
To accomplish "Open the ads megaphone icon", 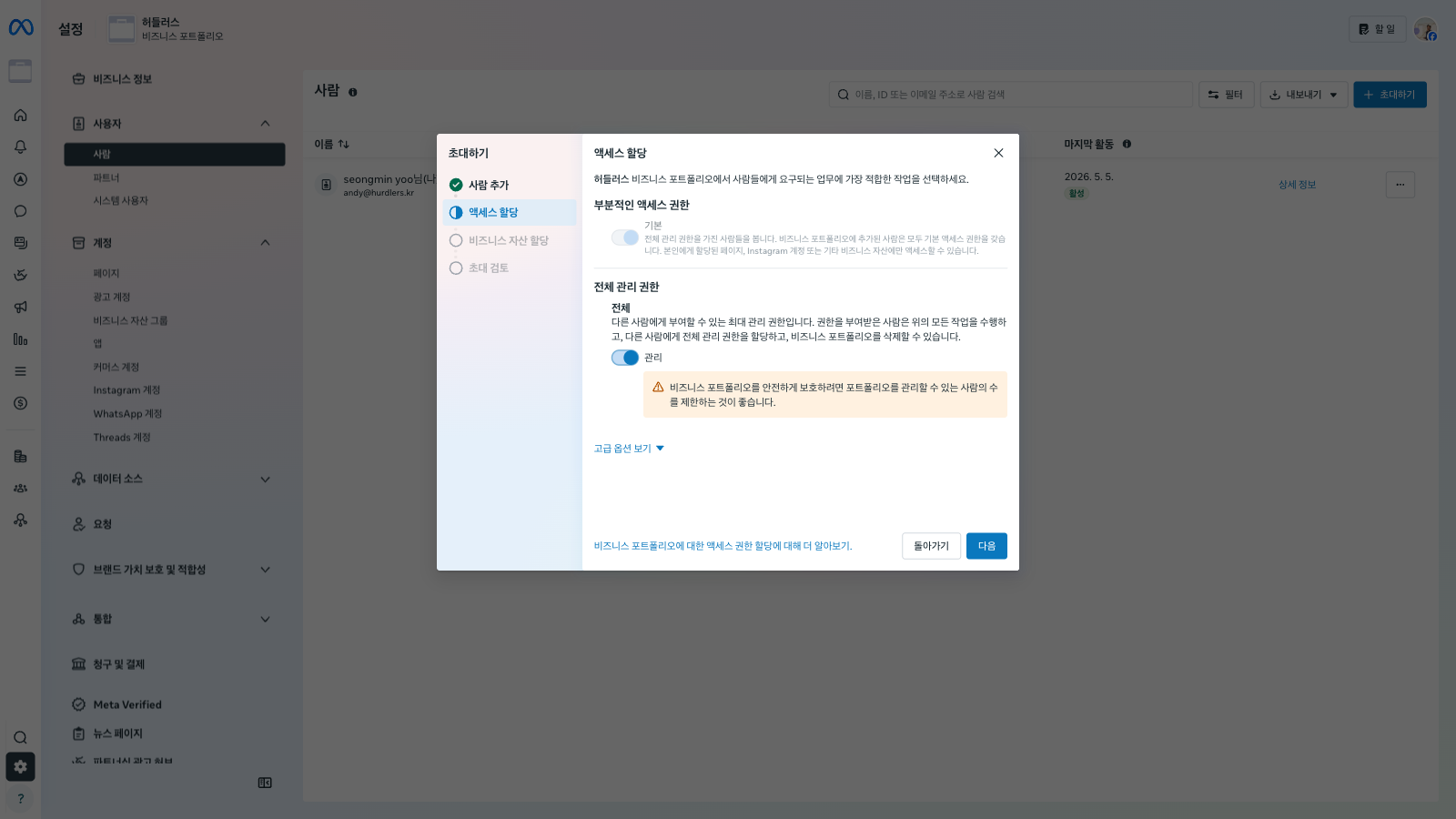I will 20,307.
